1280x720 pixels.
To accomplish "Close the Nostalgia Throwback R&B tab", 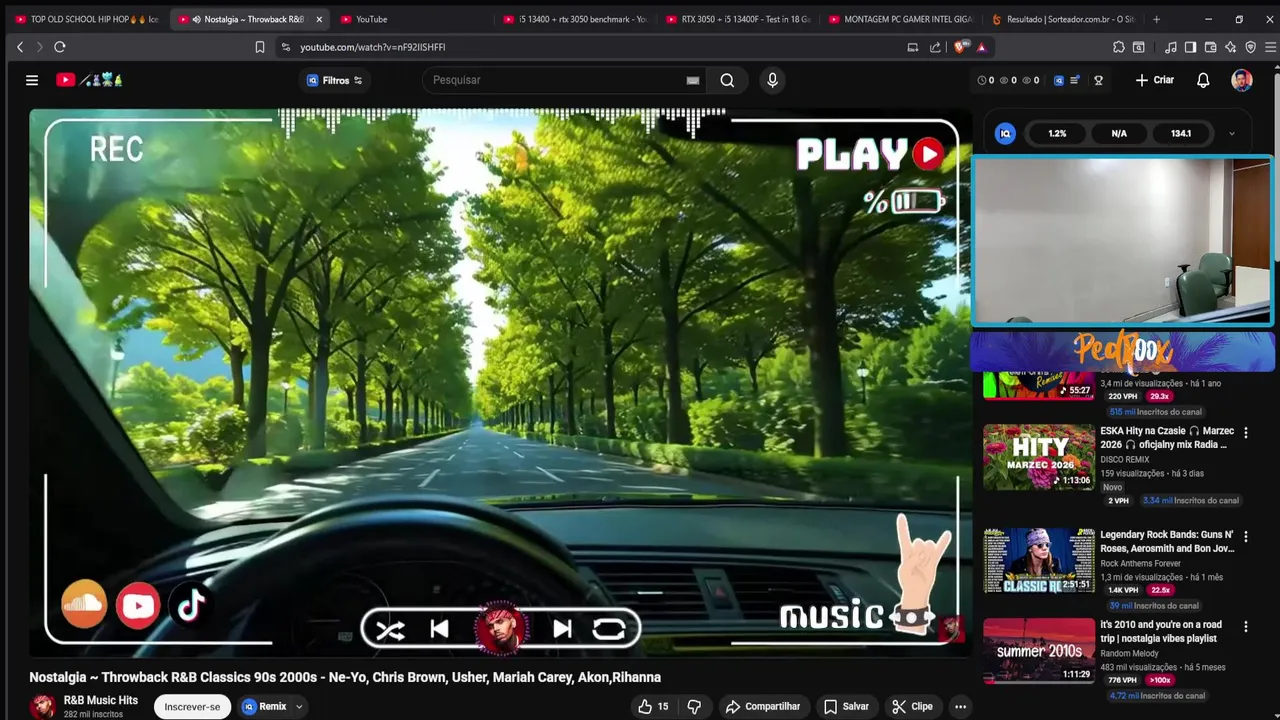I will [x=319, y=19].
